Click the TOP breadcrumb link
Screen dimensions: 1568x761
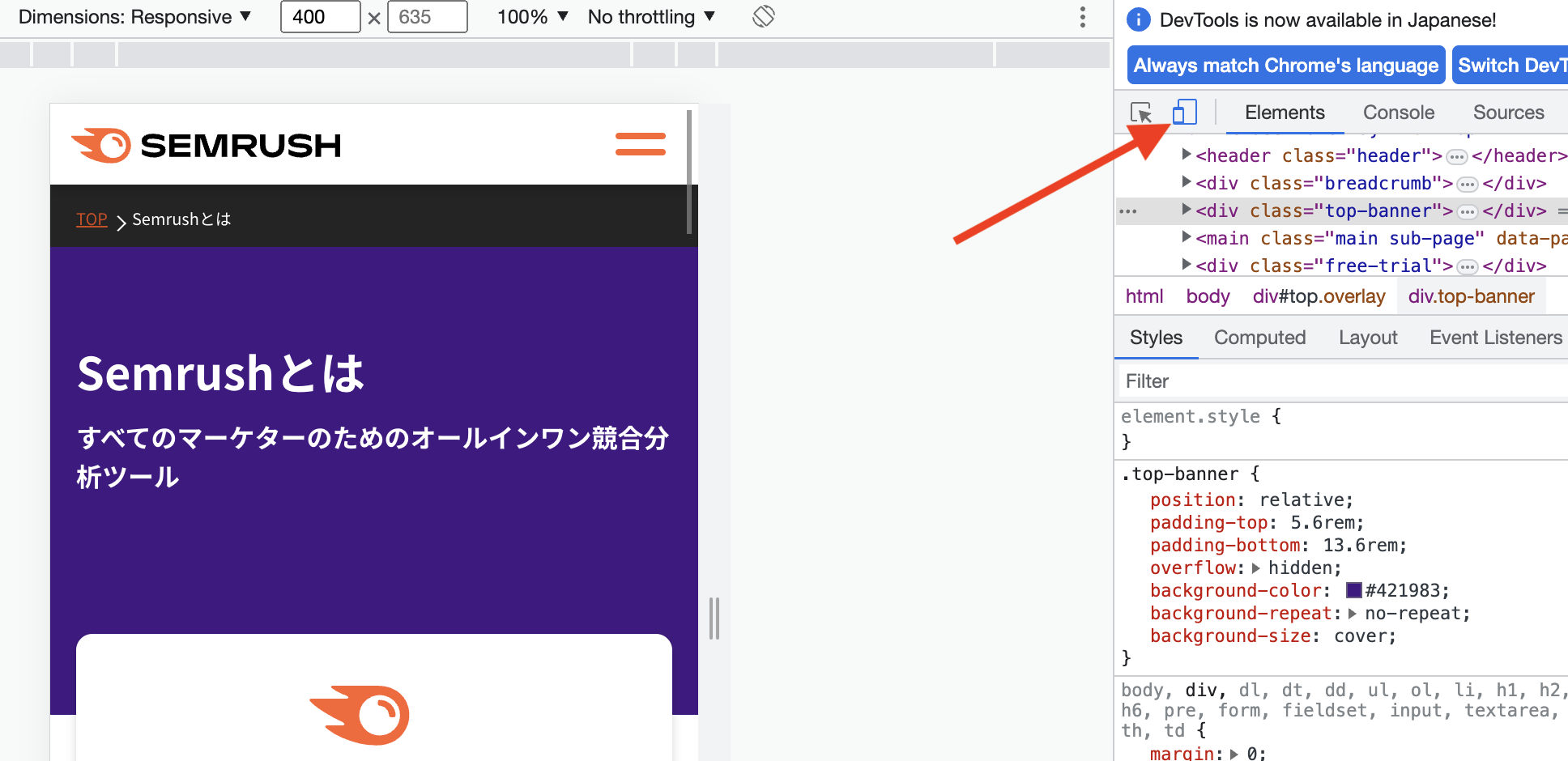point(92,219)
